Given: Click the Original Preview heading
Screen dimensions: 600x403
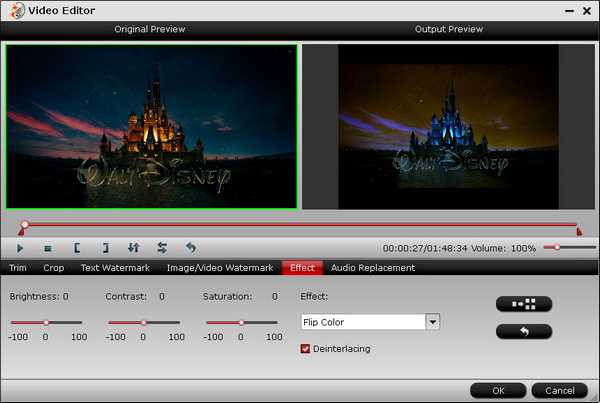Looking at the screenshot, I should tap(150, 29).
